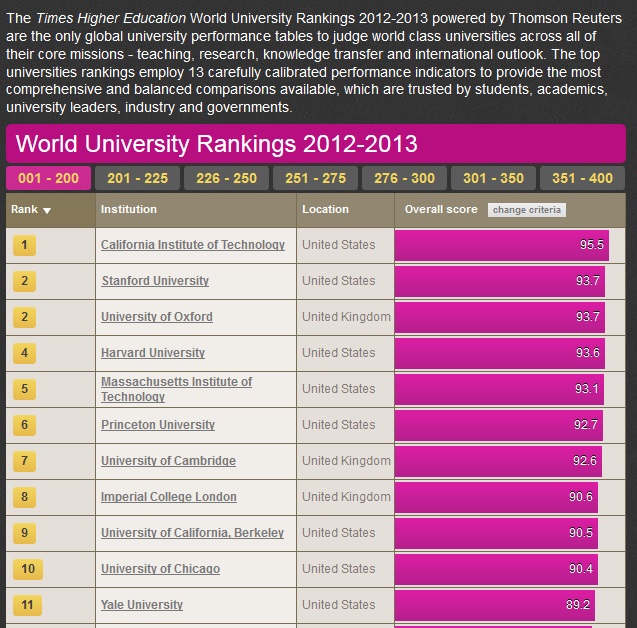Click the 92.7 score bar
Image resolution: width=637 pixels, height=628 pixels.
tap(498, 425)
